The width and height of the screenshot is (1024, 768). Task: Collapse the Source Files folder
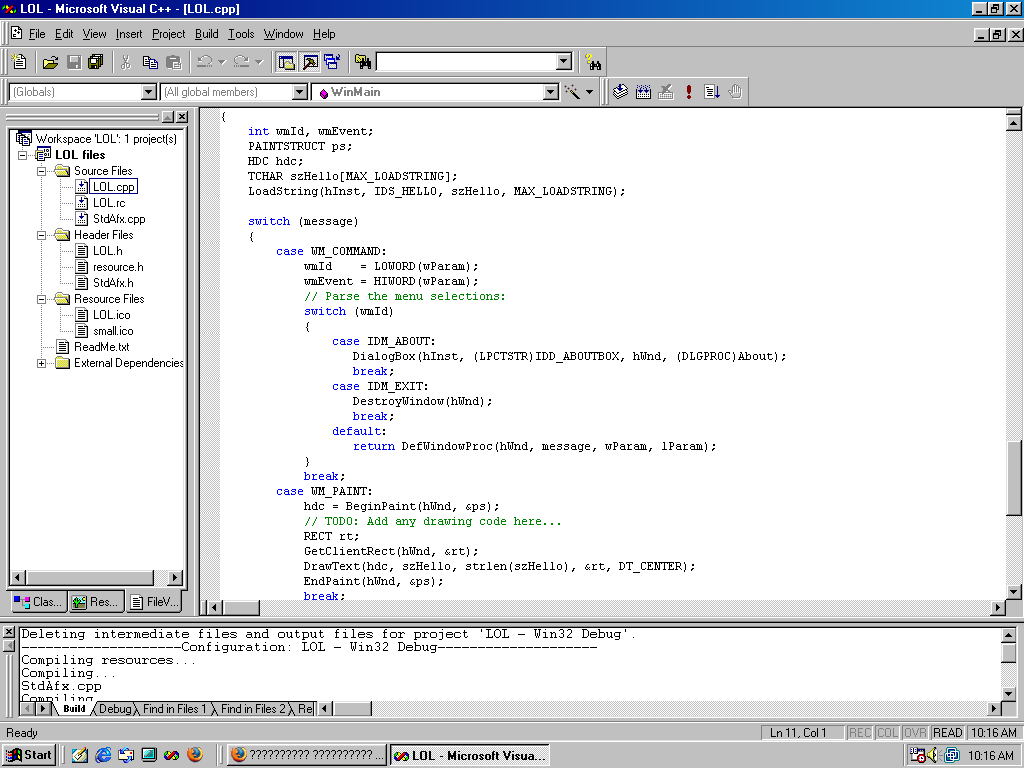[42, 171]
